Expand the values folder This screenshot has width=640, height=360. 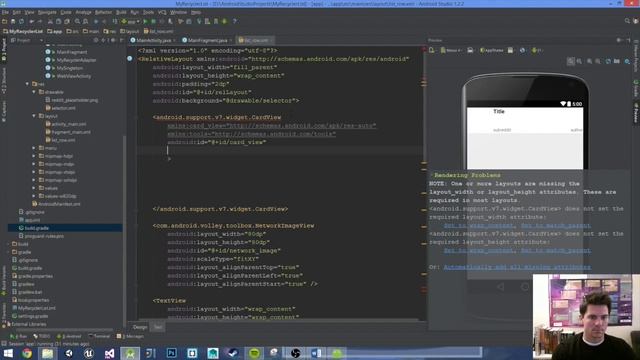pos(34,188)
